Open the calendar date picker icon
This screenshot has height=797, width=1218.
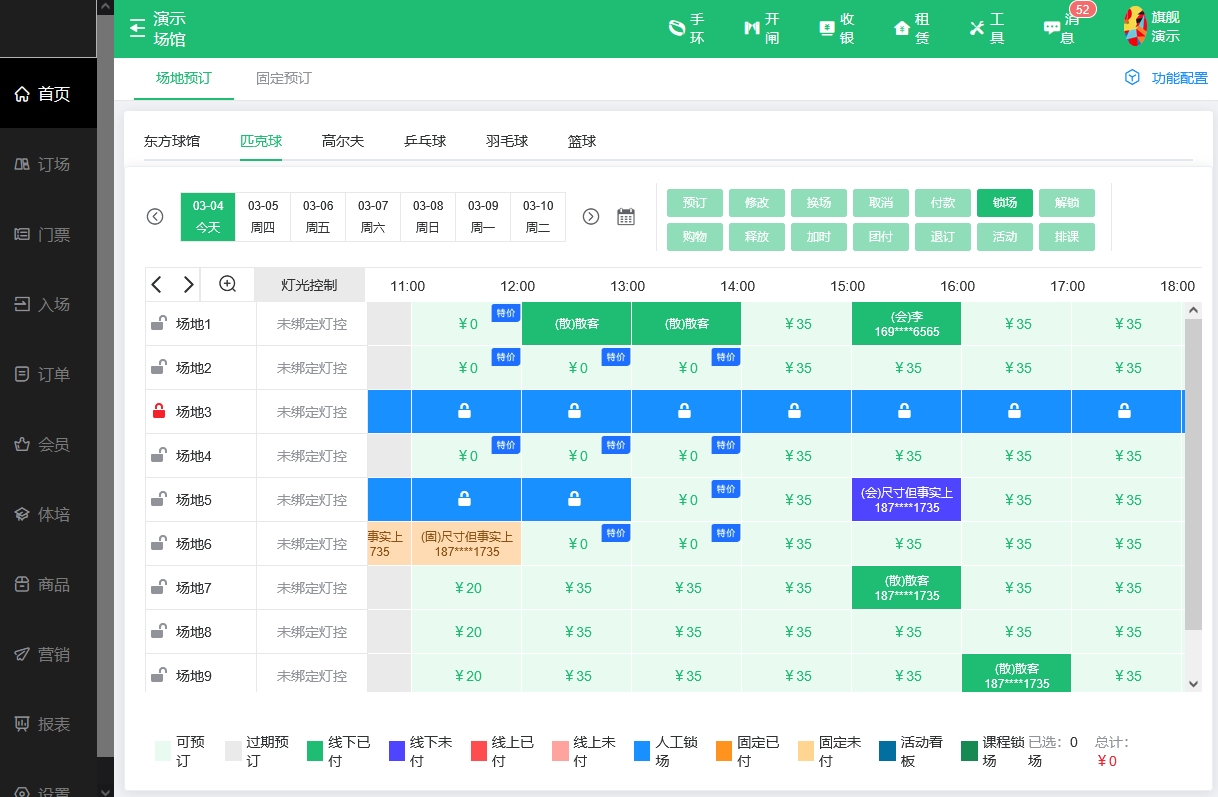click(626, 216)
